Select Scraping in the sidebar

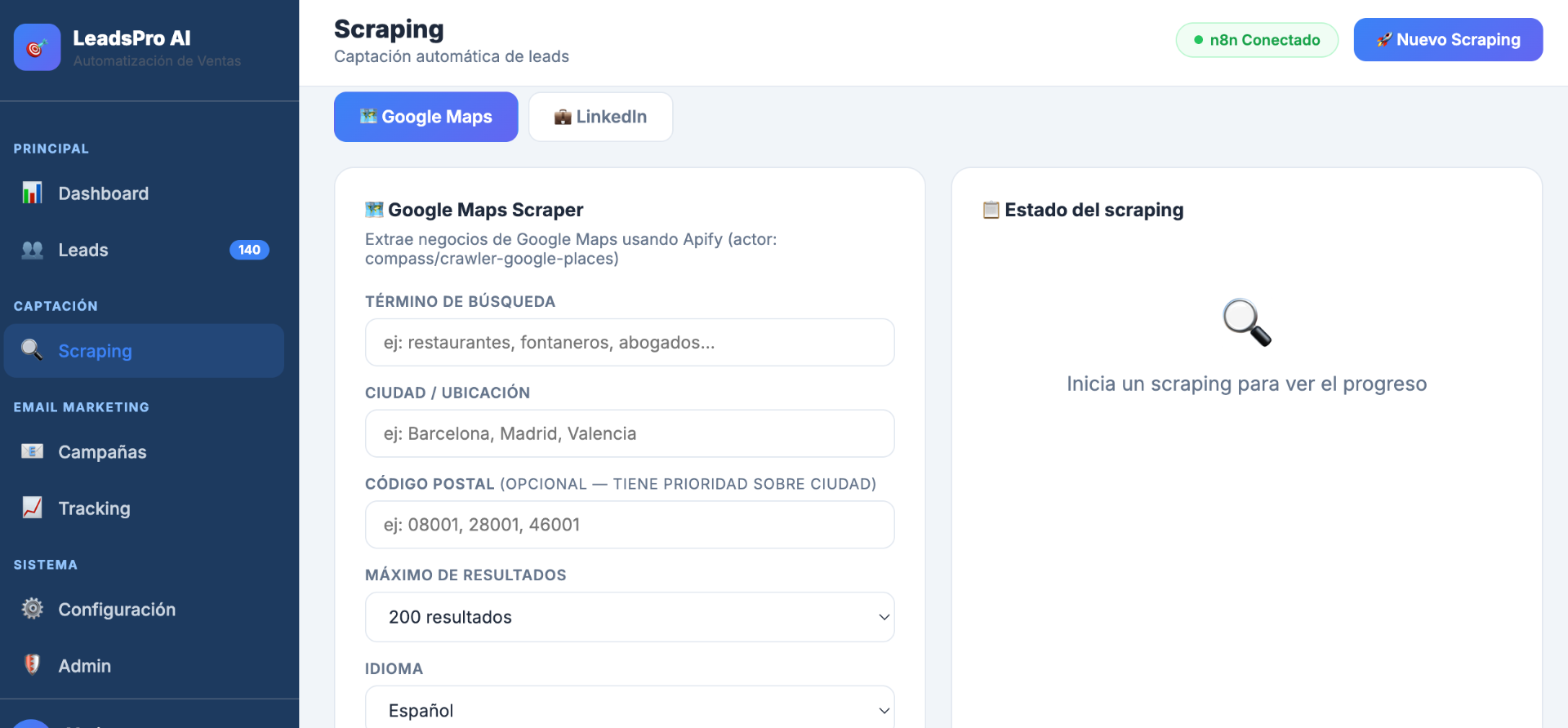click(145, 351)
